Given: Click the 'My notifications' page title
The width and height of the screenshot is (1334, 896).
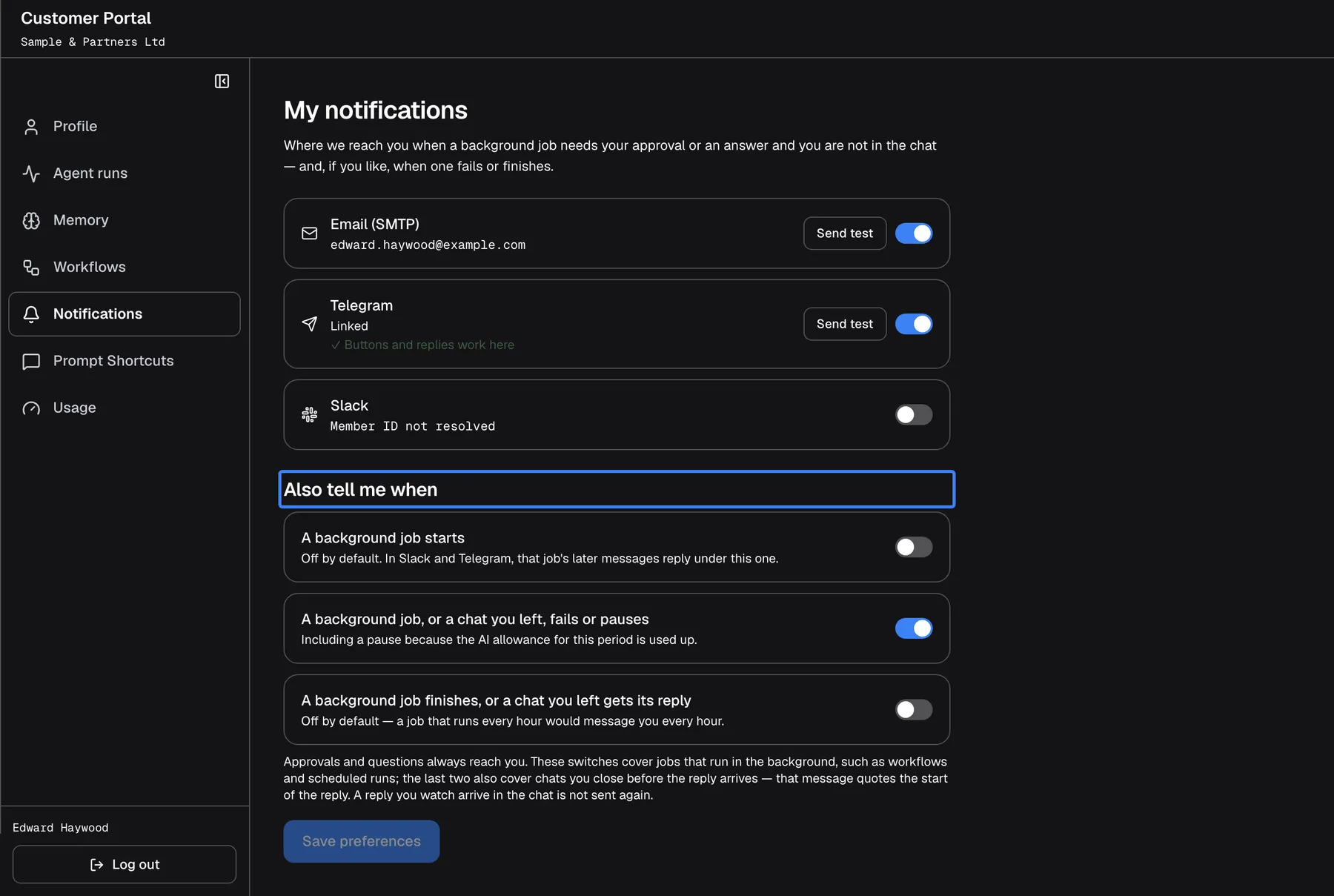Looking at the screenshot, I should [376, 110].
